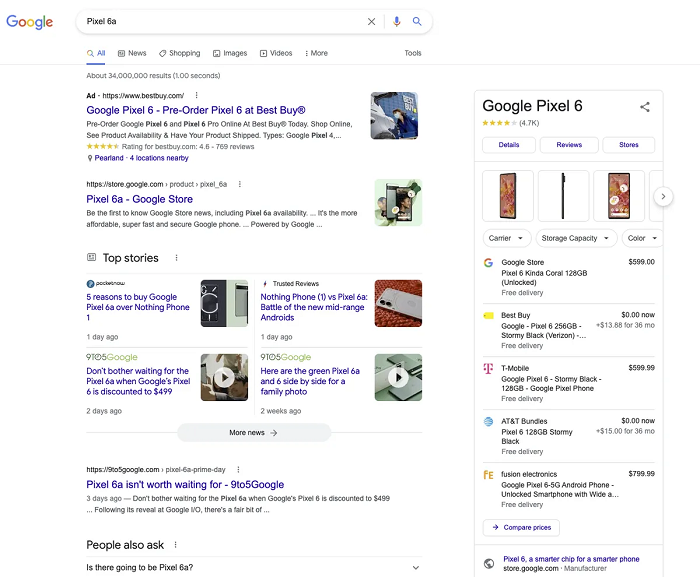700x577 pixels.
Task: Open Pixel 6a - Google Store result
Action: click(x=140, y=199)
